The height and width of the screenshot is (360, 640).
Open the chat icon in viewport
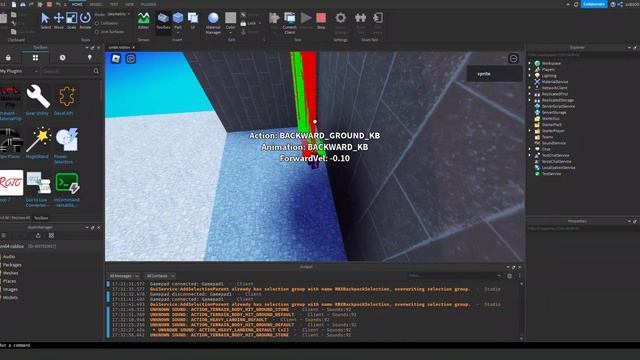pyautogui.click(x=131, y=59)
